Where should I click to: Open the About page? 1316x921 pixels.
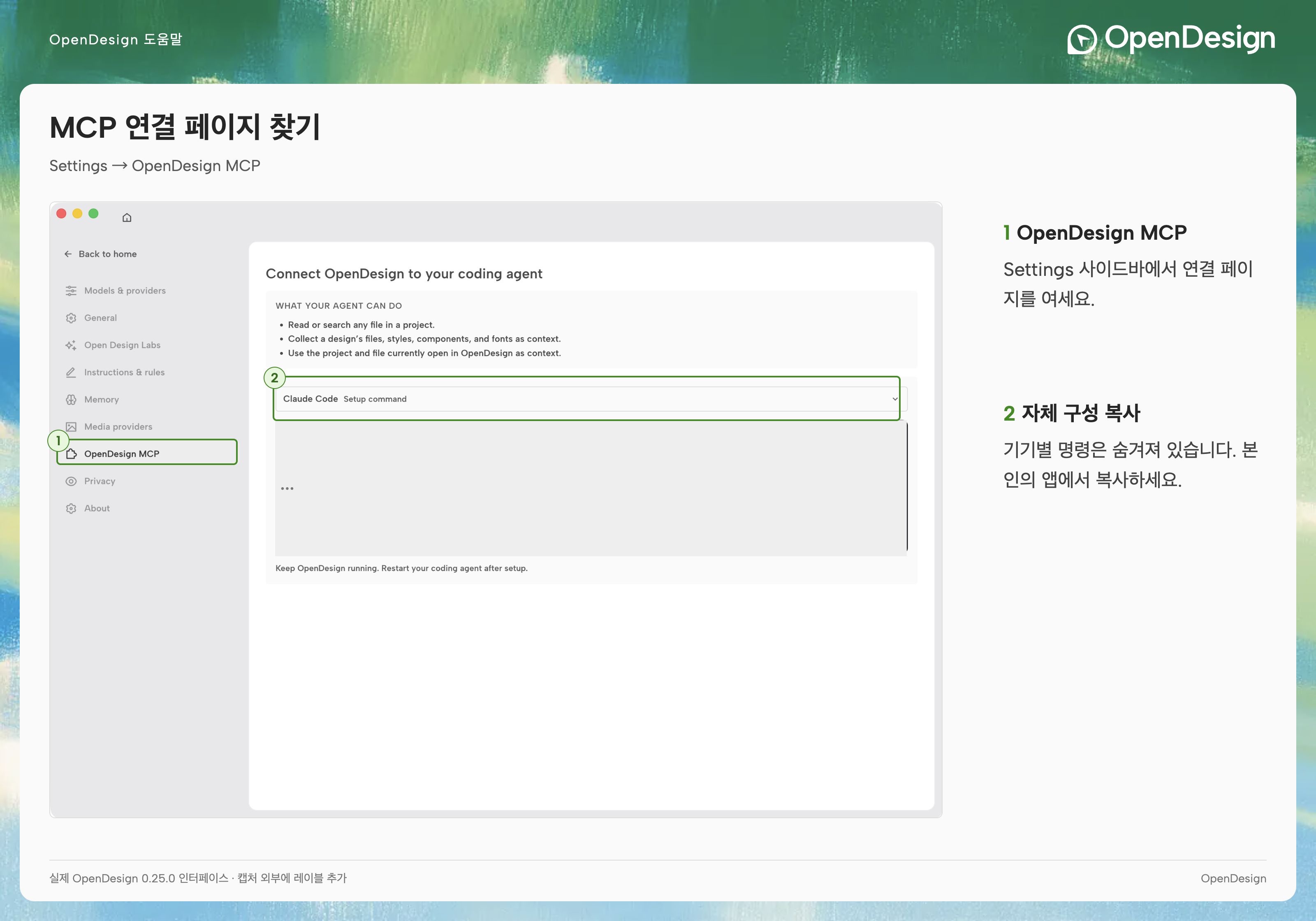tap(147, 508)
